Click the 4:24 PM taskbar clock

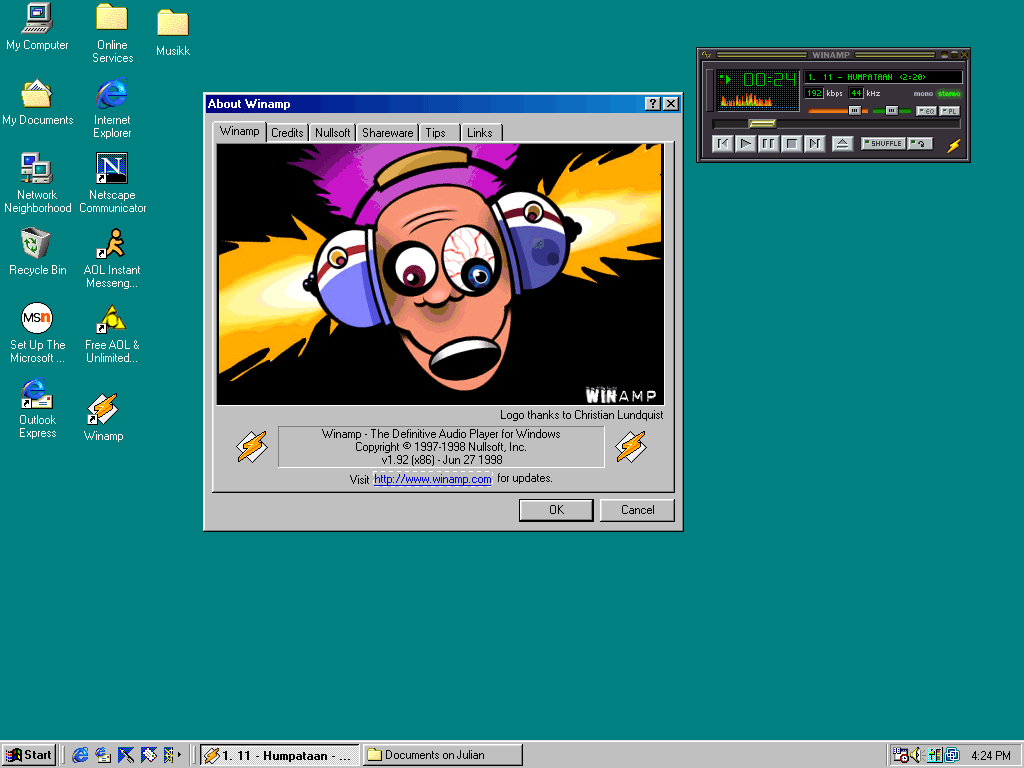point(991,756)
